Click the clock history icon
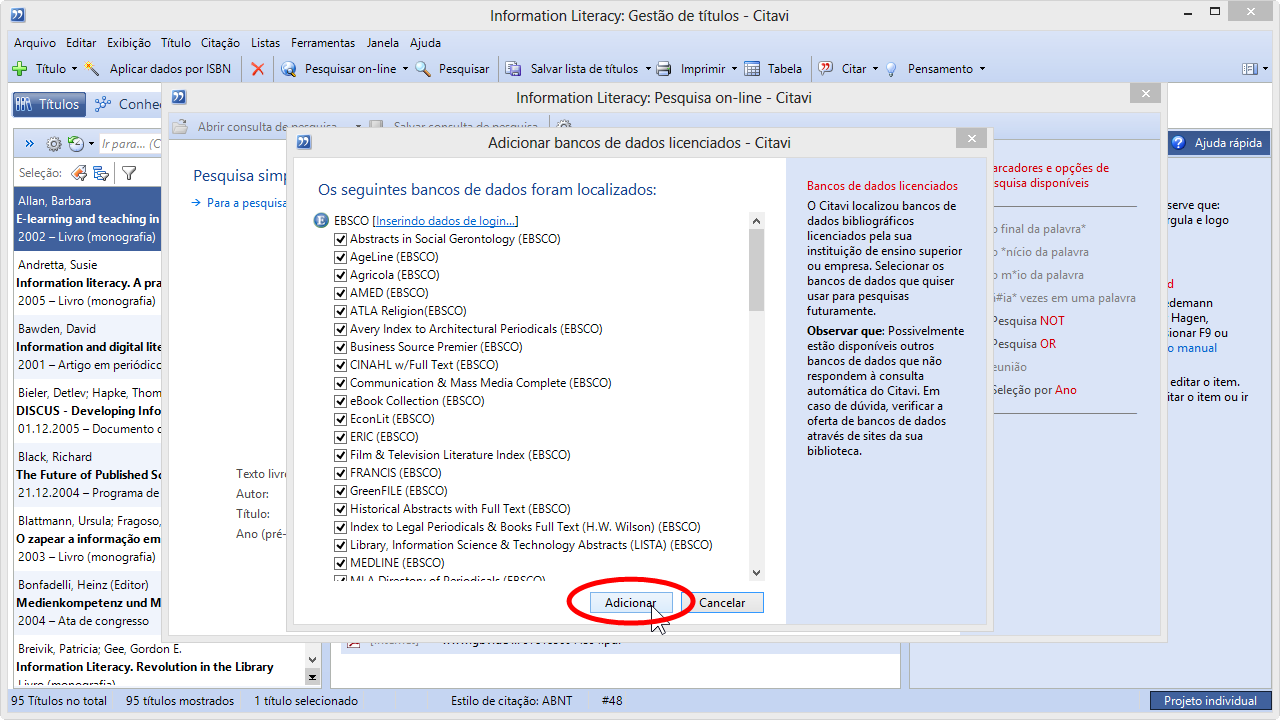The image size is (1280, 720). point(75,144)
